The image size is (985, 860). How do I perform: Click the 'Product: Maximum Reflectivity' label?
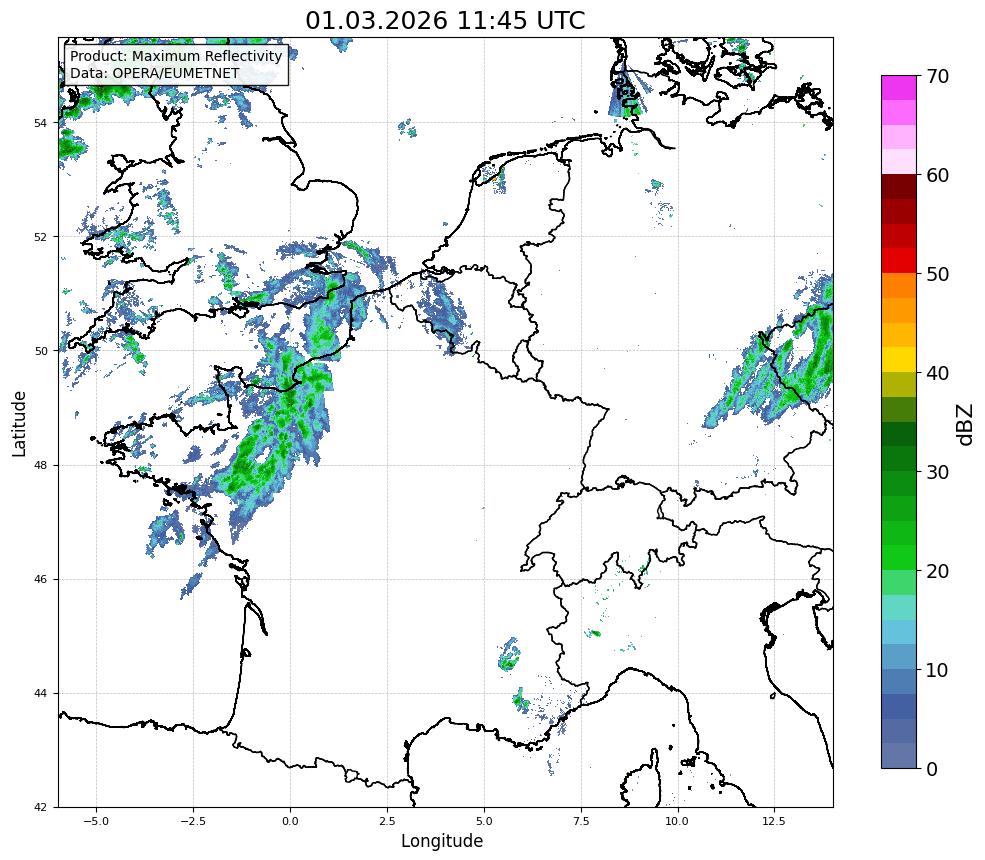176,56
